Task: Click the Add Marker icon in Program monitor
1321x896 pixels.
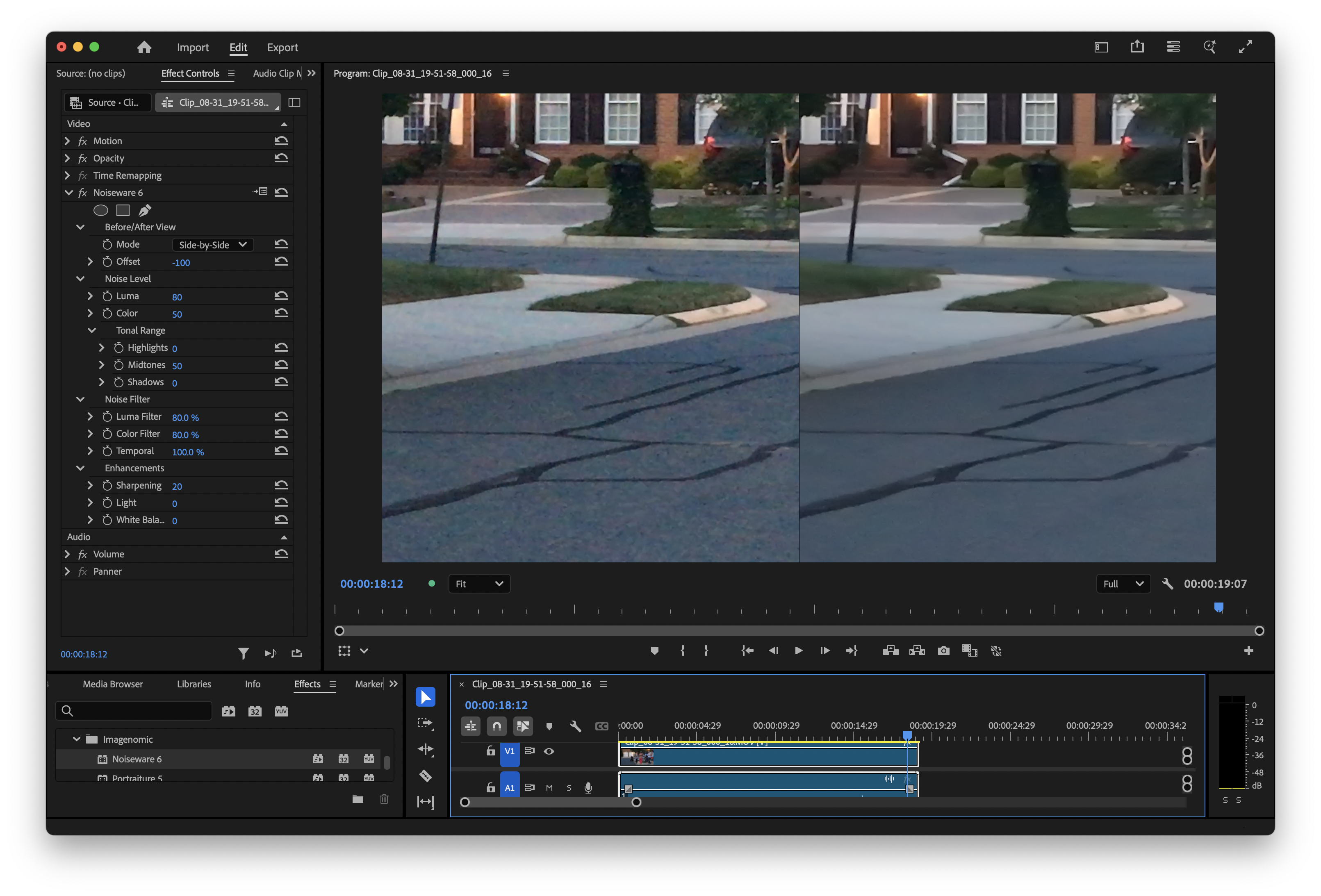Action: tap(654, 650)
